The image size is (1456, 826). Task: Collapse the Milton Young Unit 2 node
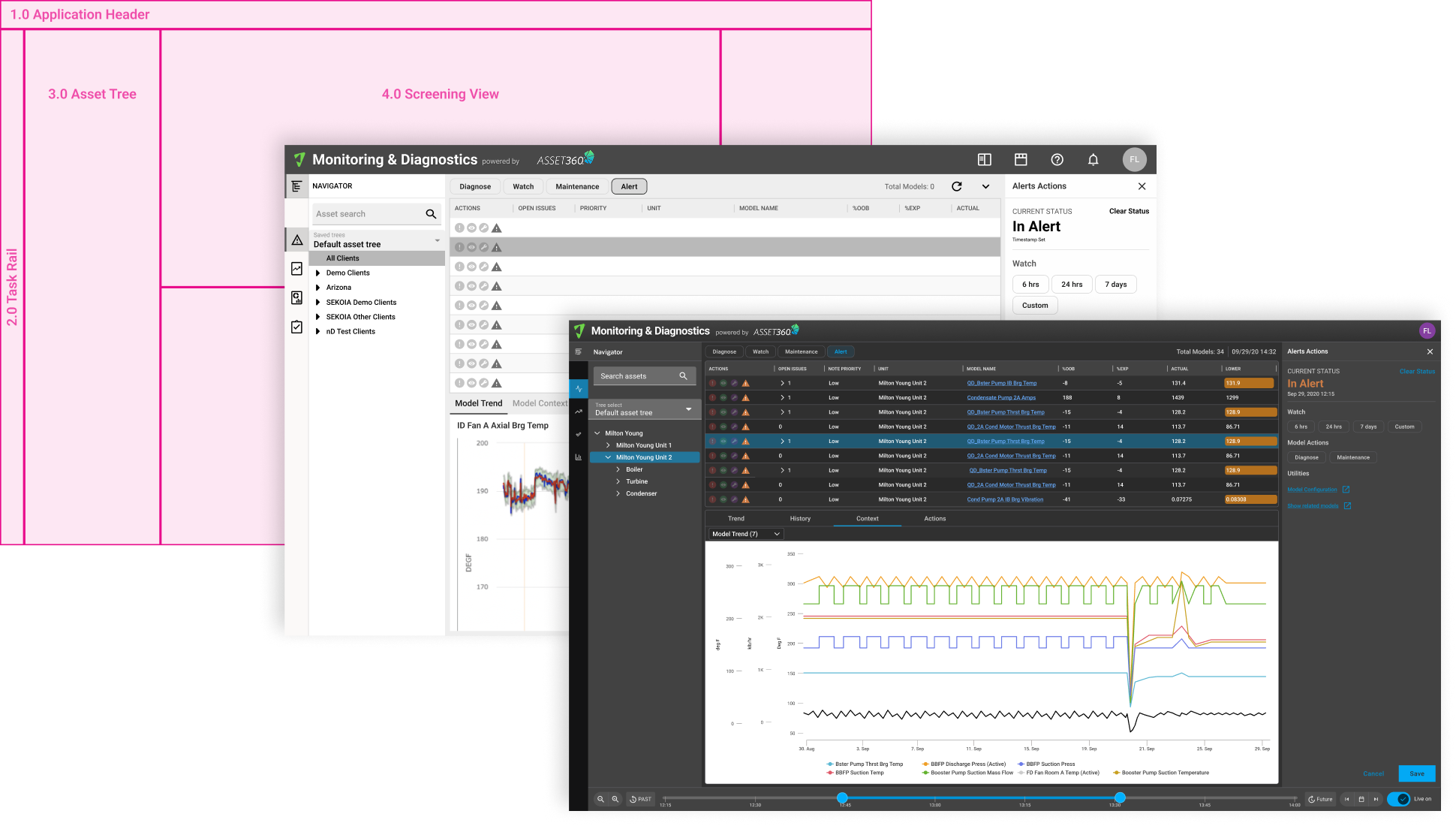click(x=608, y=457)
